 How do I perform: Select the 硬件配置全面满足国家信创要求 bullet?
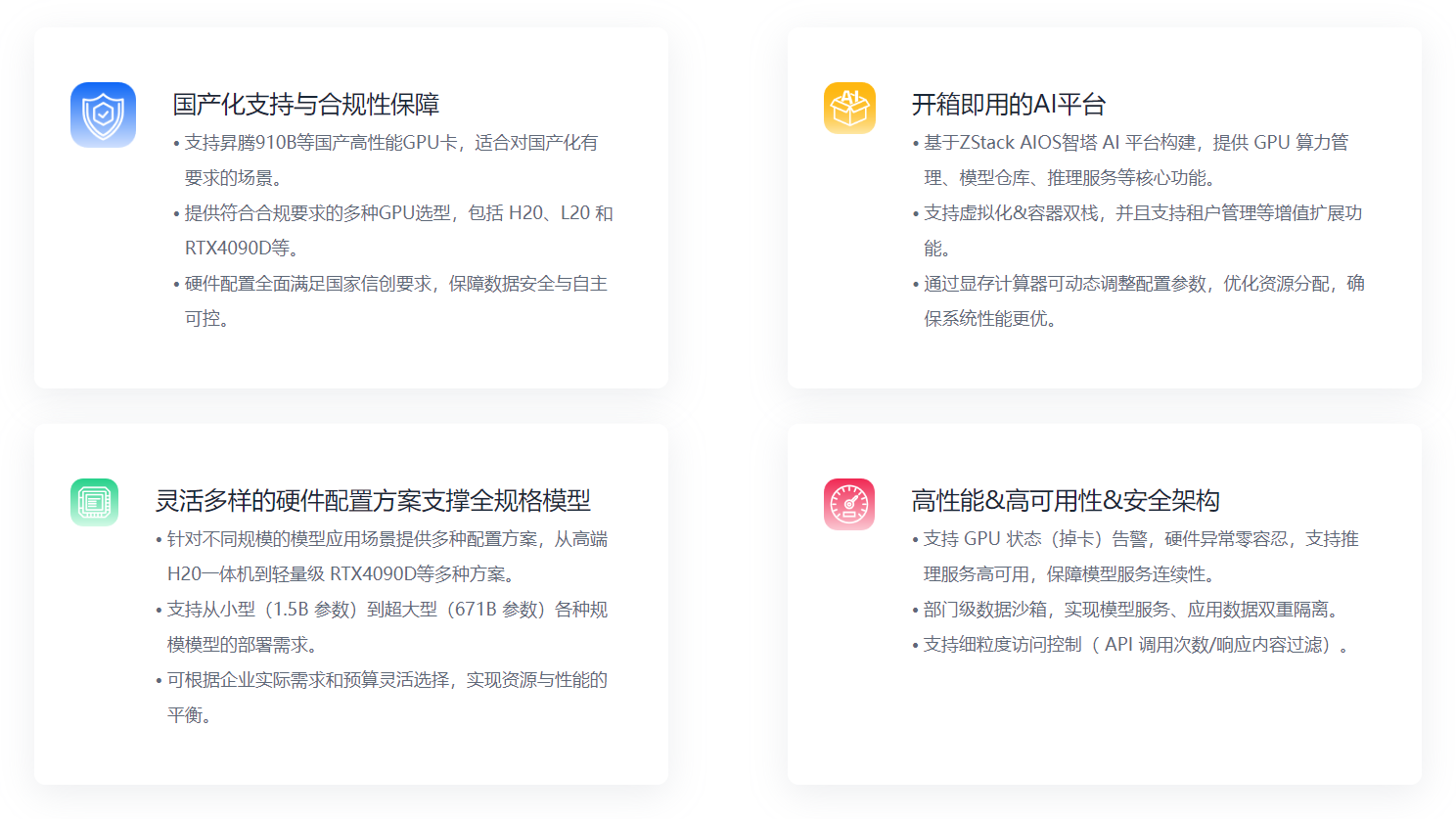[x=395, y=284]
